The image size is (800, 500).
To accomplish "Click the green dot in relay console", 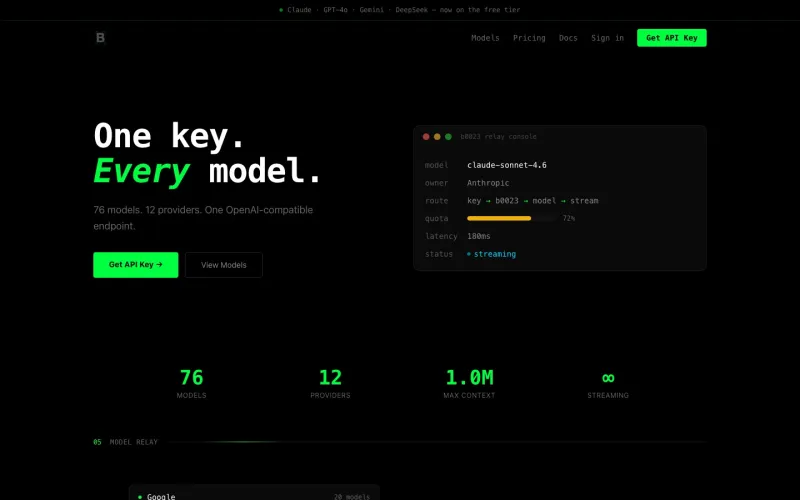I will point(448,137).
